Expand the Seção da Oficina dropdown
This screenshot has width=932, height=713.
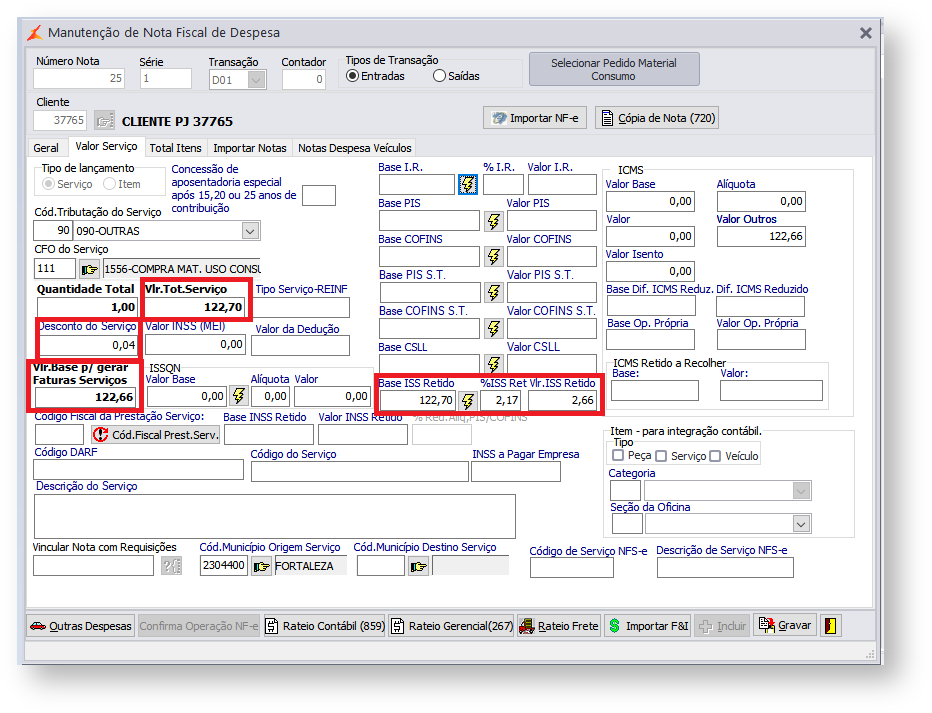pos(801,524)
